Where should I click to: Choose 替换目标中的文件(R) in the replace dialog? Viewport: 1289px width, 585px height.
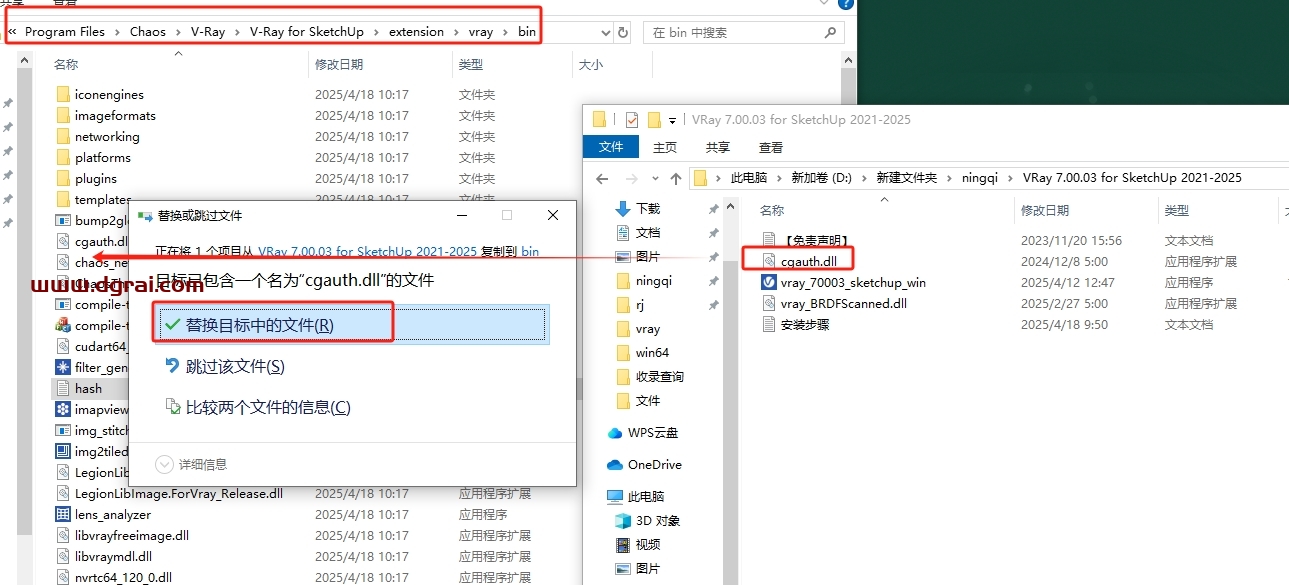tap(353, 324)
